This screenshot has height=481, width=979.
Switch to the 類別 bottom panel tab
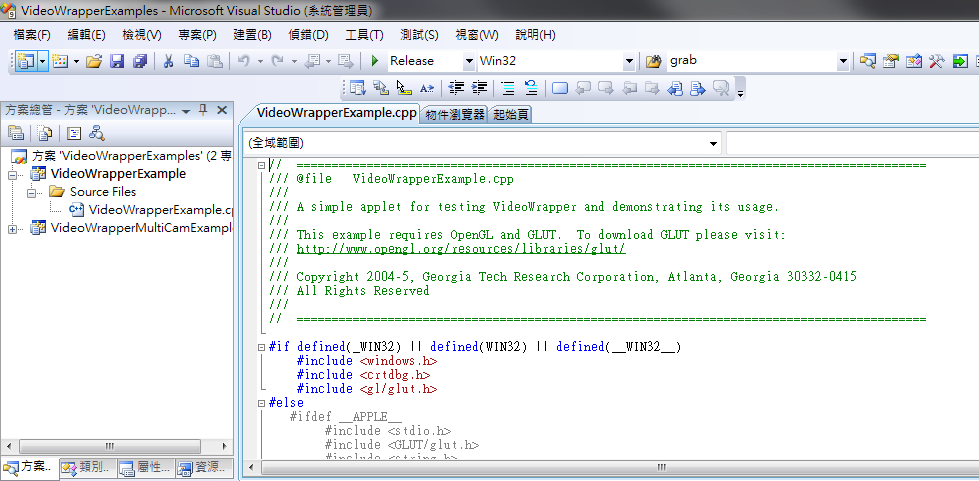(86, 467)
